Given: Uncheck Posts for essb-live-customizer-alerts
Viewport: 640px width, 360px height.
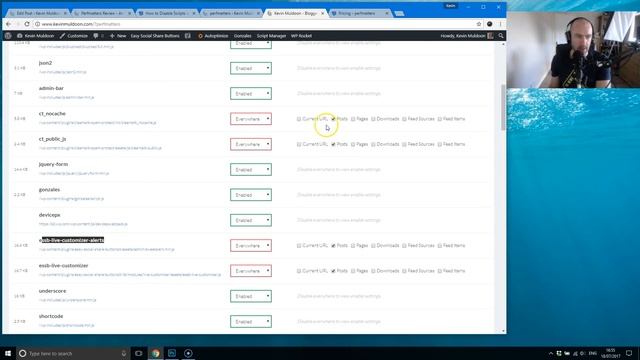Looking at the screenshot, I should 333,245.
